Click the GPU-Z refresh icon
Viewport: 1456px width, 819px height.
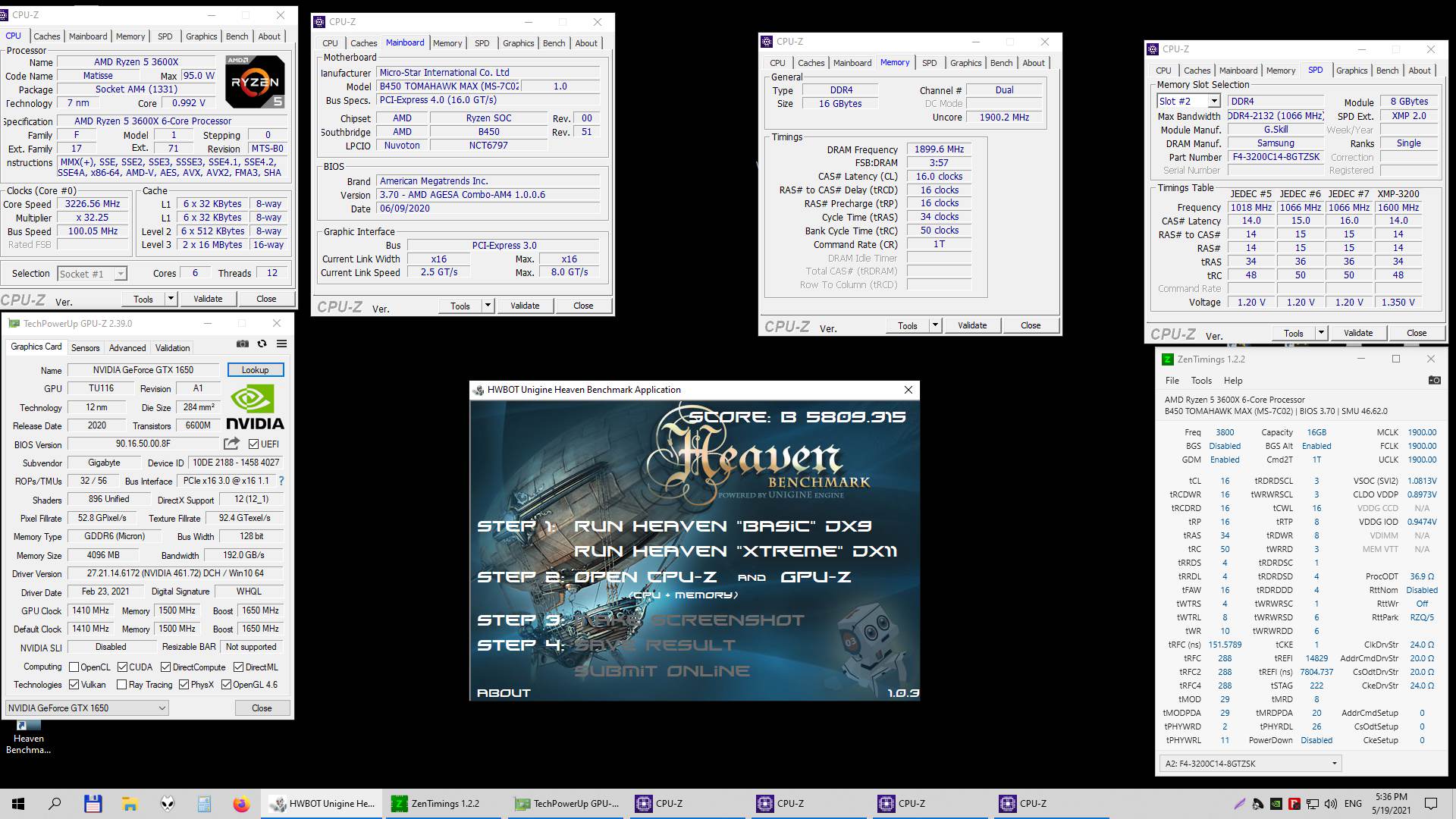(262, 344)
